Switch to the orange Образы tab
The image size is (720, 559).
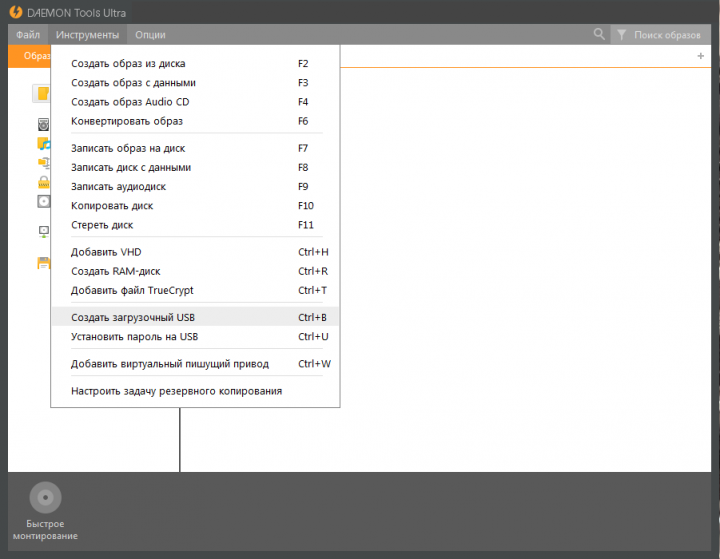click(x=29, y=56)
